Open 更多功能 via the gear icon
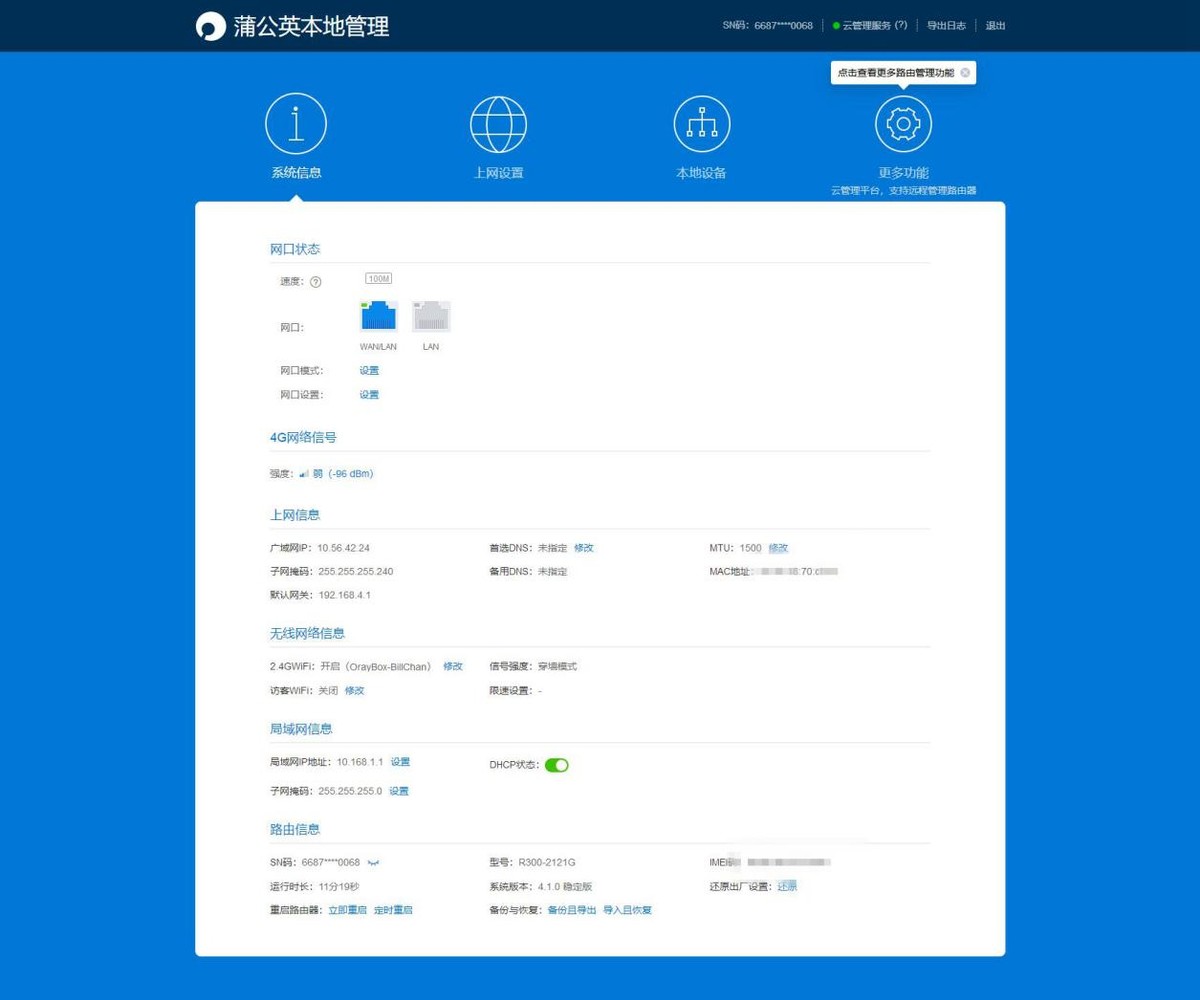 click(x=903, y=123)
